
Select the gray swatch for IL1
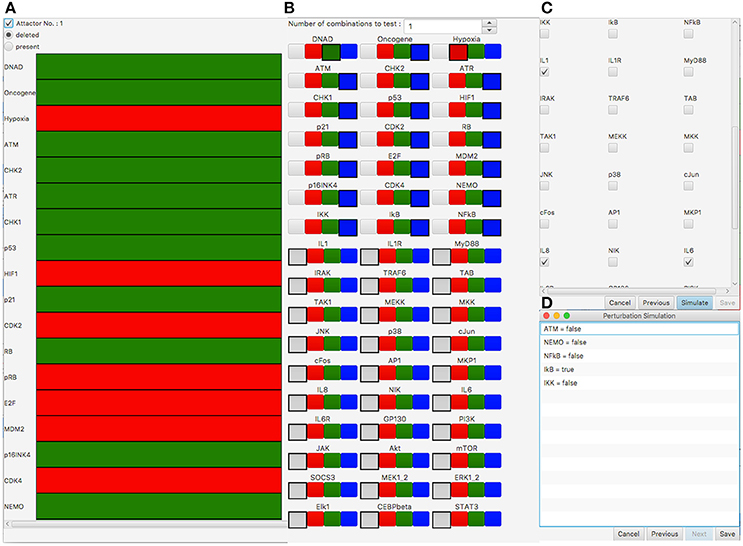298,257
